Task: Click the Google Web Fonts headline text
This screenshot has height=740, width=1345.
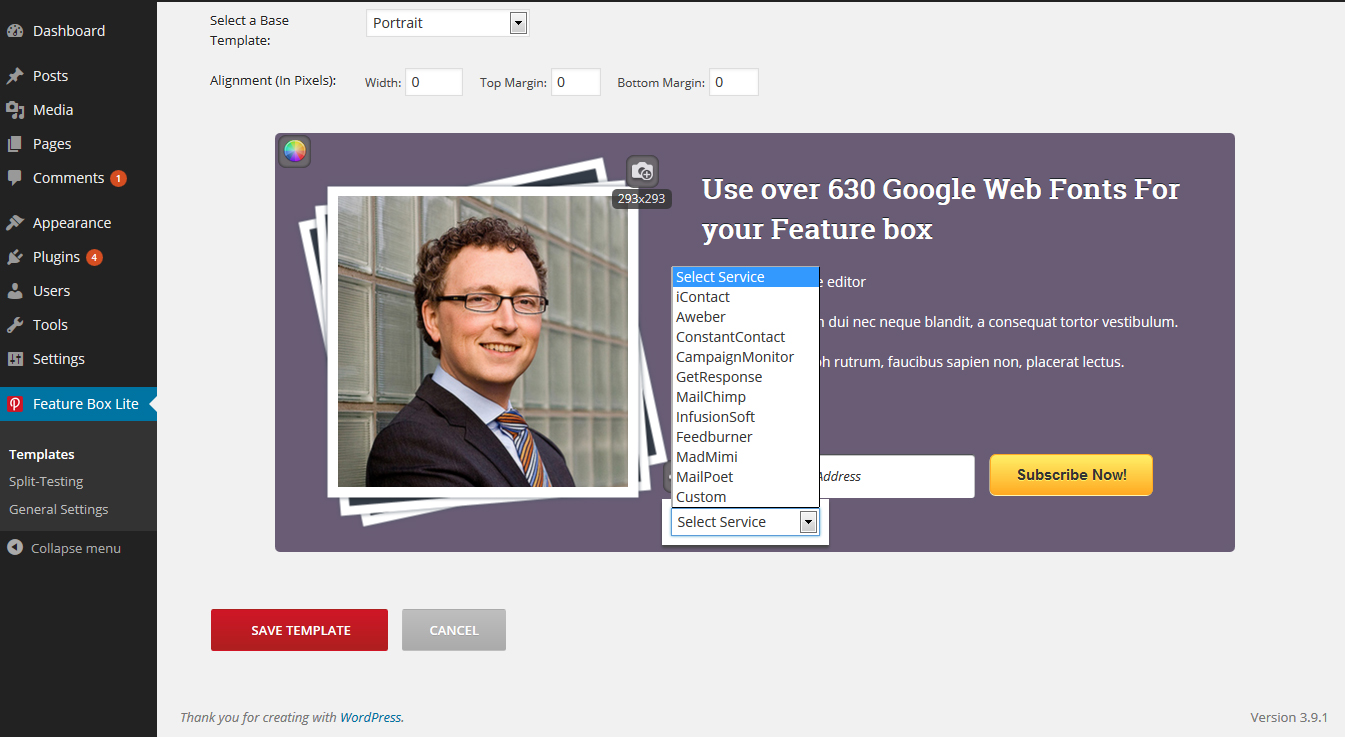Action: click(x=941, y=209)
